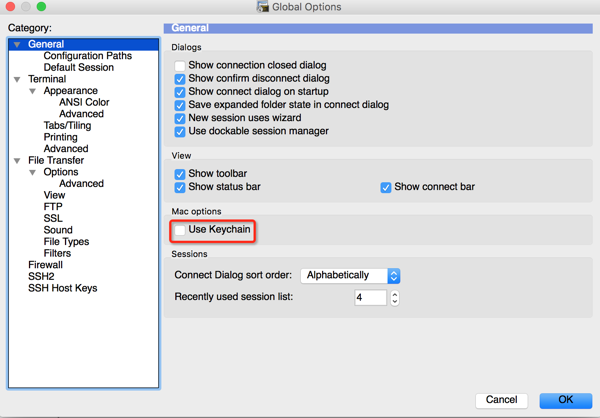This screenshot has height=418, width=600.
Task: Uncheck Show toolbar option
Action: 180,174
